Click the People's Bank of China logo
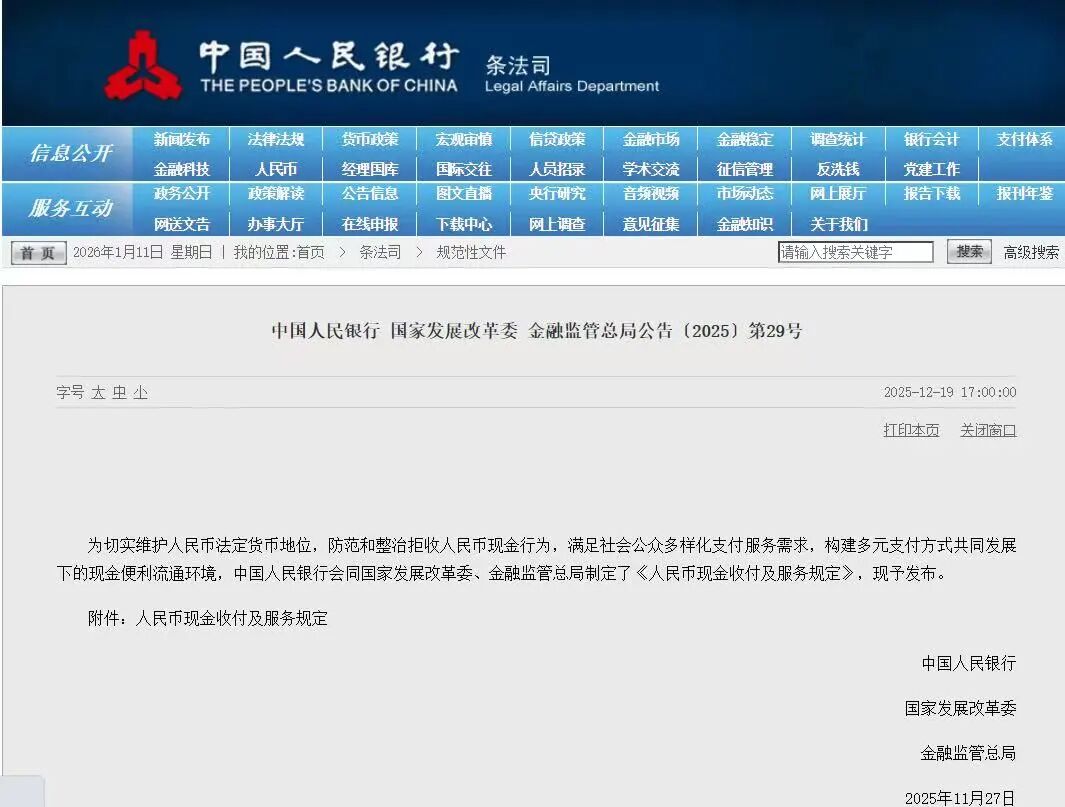 (148, 62)
